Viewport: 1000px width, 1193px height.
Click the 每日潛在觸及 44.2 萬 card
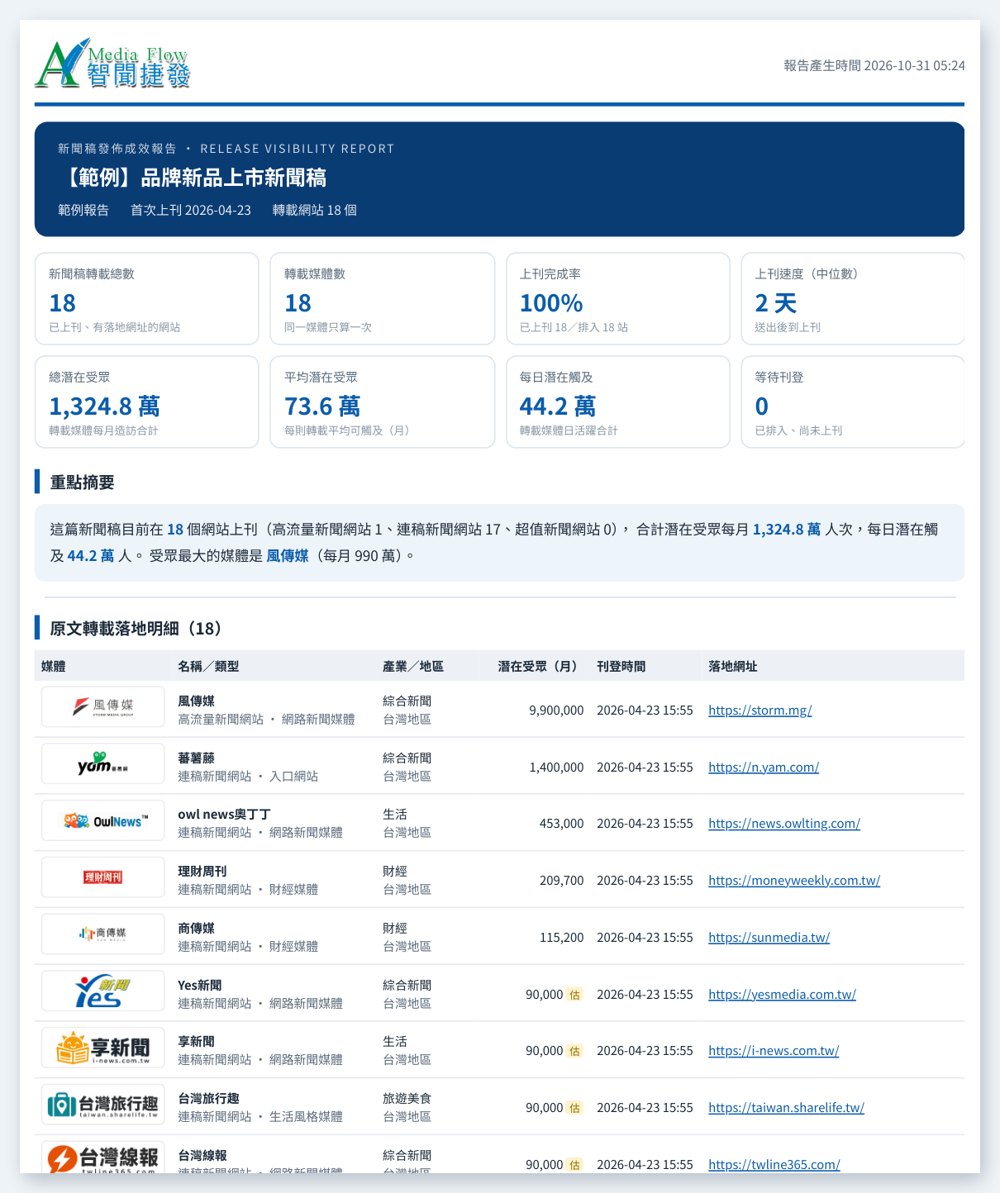[618, 402]
